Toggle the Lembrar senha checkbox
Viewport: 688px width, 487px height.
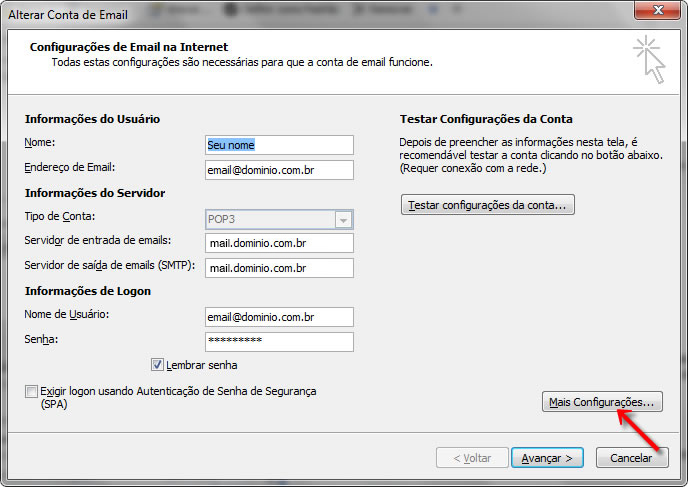coord(157,365)
